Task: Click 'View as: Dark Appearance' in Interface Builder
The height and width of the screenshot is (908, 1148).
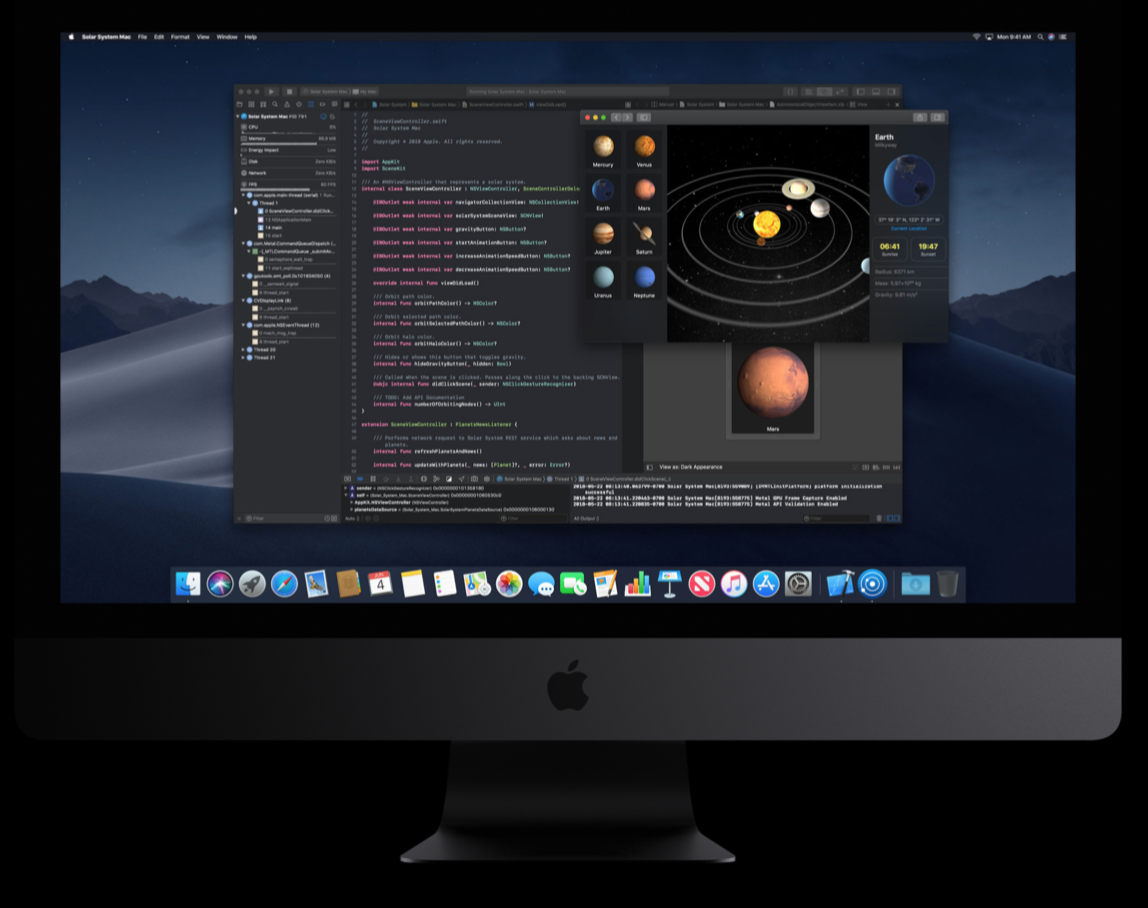Action: click(690, 467)
